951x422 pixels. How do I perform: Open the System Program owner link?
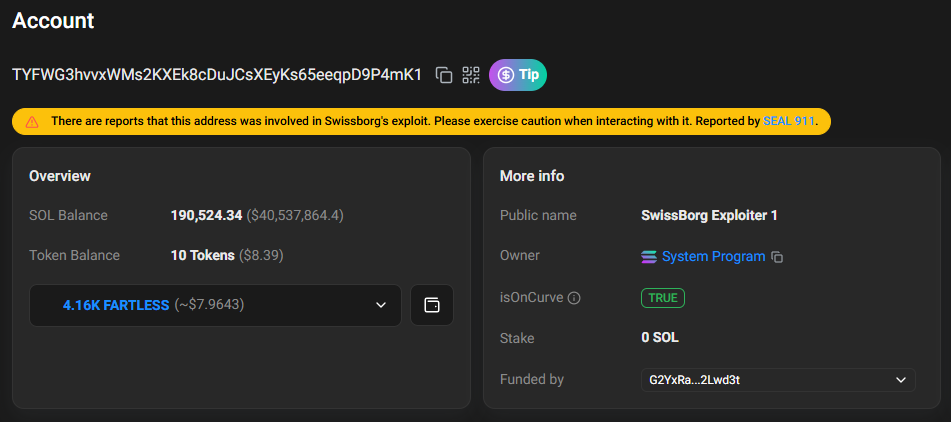point(713,256)
